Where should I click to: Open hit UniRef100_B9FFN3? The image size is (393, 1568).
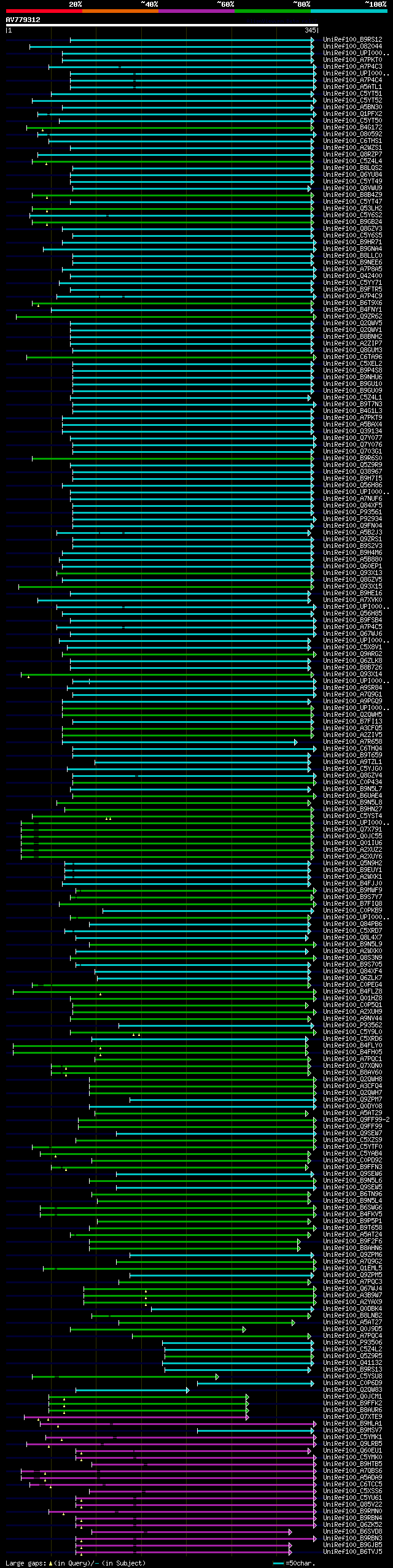352,1167
